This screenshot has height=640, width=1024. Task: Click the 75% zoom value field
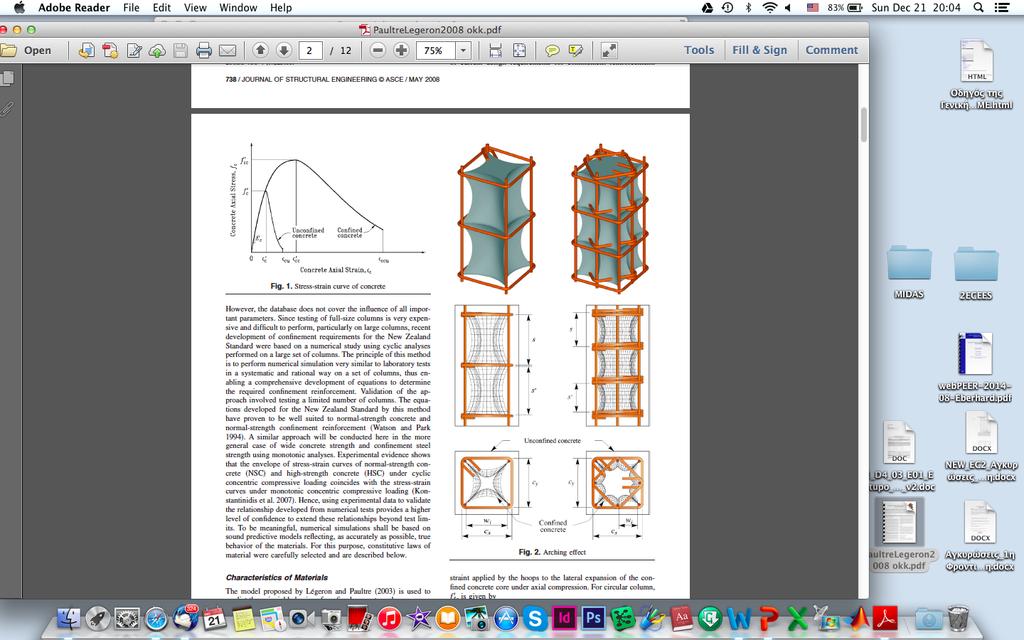436,50
